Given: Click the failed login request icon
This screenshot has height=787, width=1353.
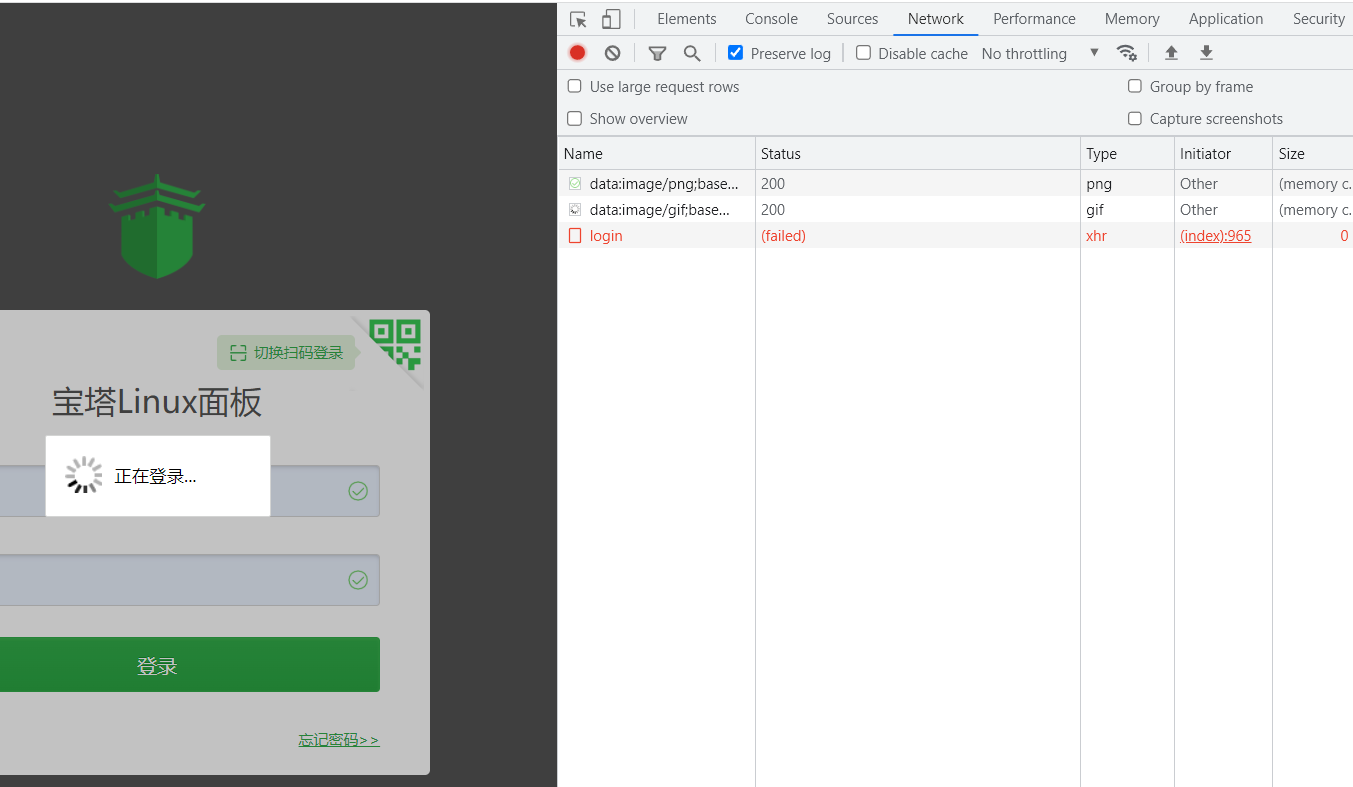Looking at the screenshot, I should 575,236.
